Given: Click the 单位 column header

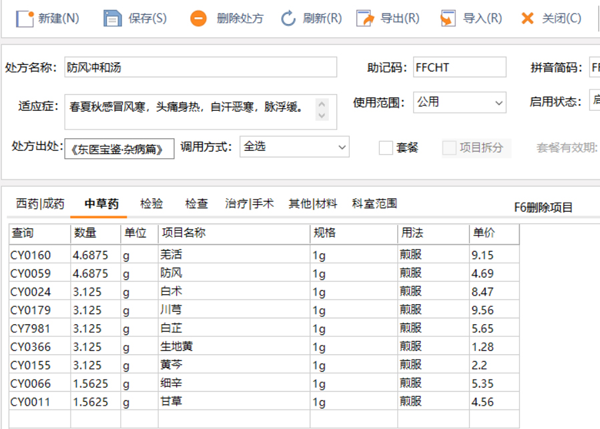Looking at the screenshot, I should pyautogui.click(x=139, y=233).
